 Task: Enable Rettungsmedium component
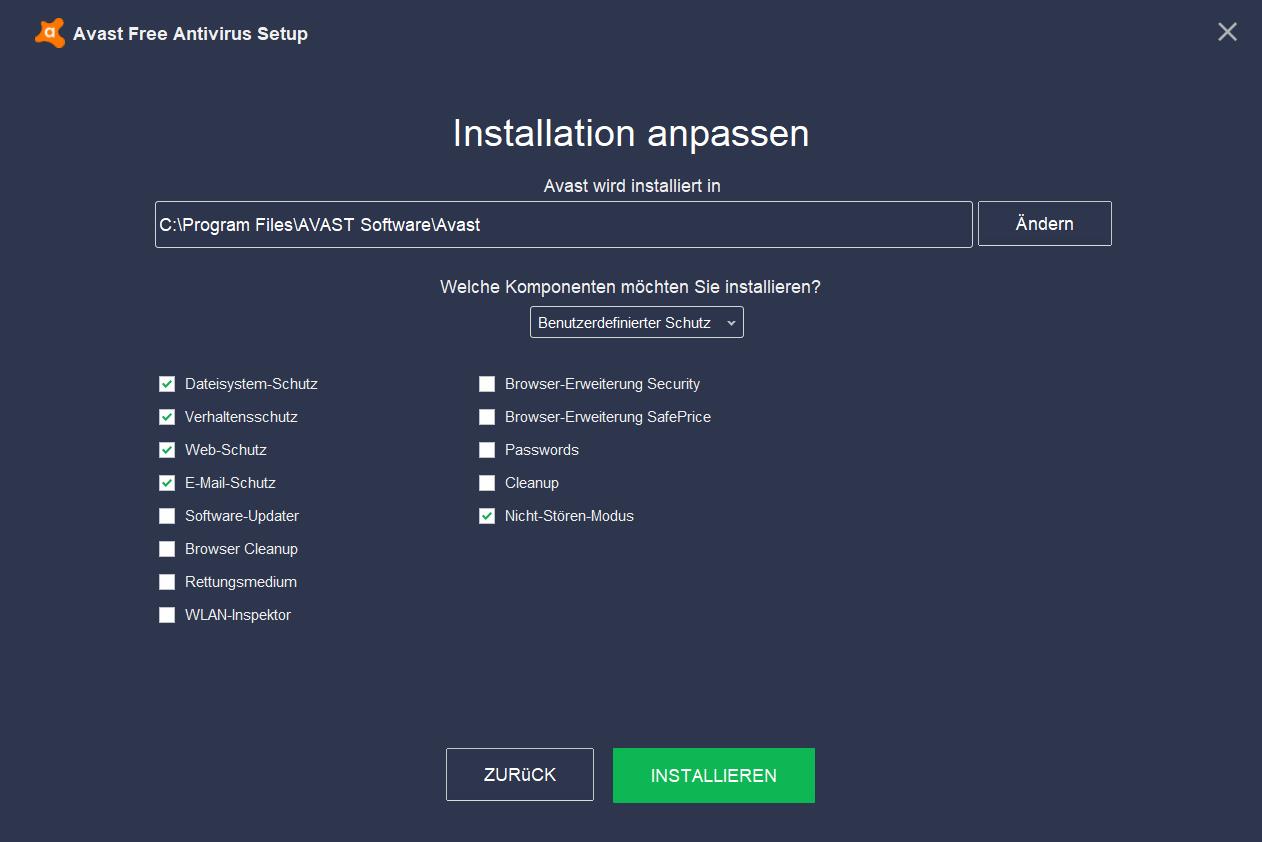point(167,582)
